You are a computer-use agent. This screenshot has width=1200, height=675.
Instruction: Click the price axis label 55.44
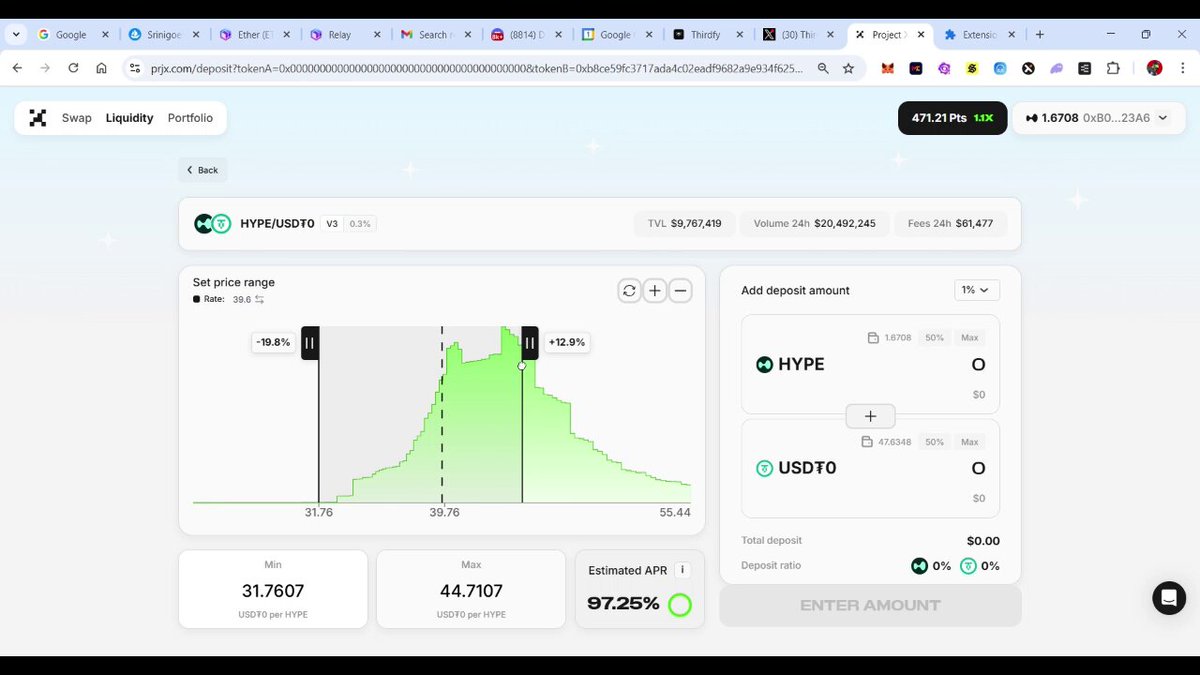[x=675, y=512]
